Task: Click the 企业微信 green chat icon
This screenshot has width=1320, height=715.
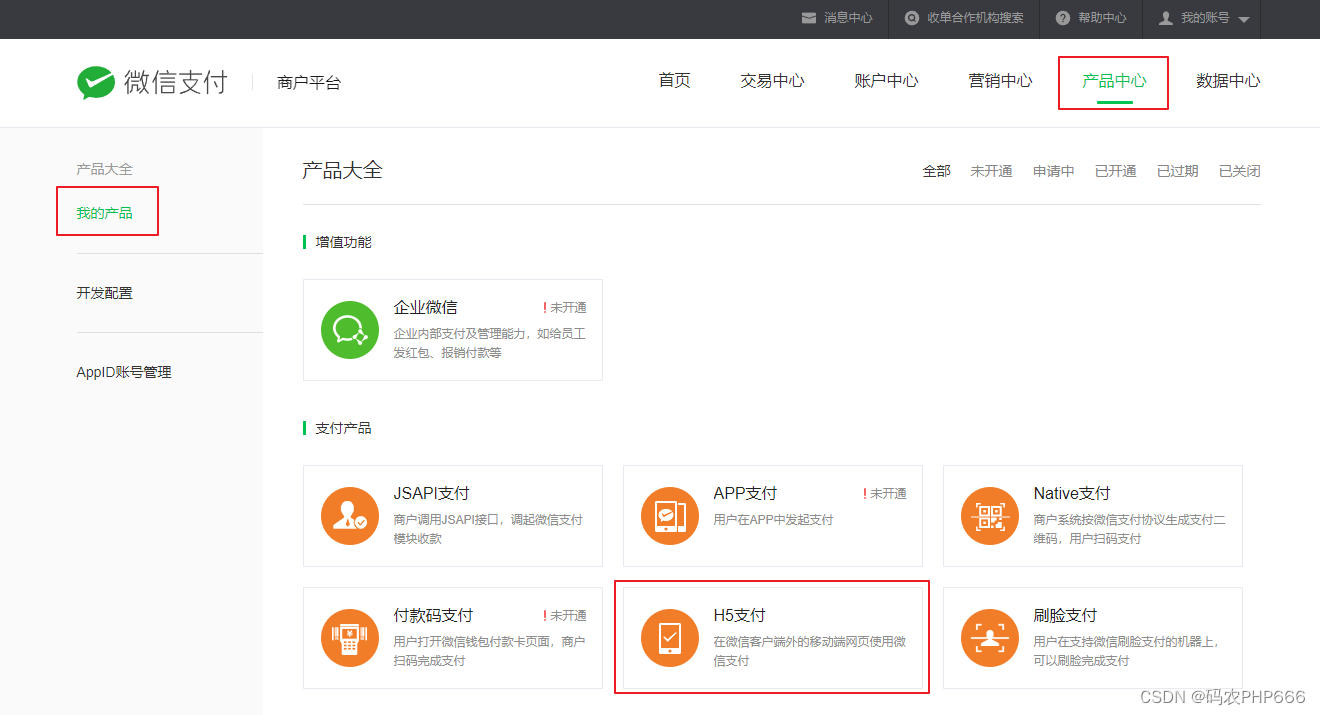Action: 350,329
